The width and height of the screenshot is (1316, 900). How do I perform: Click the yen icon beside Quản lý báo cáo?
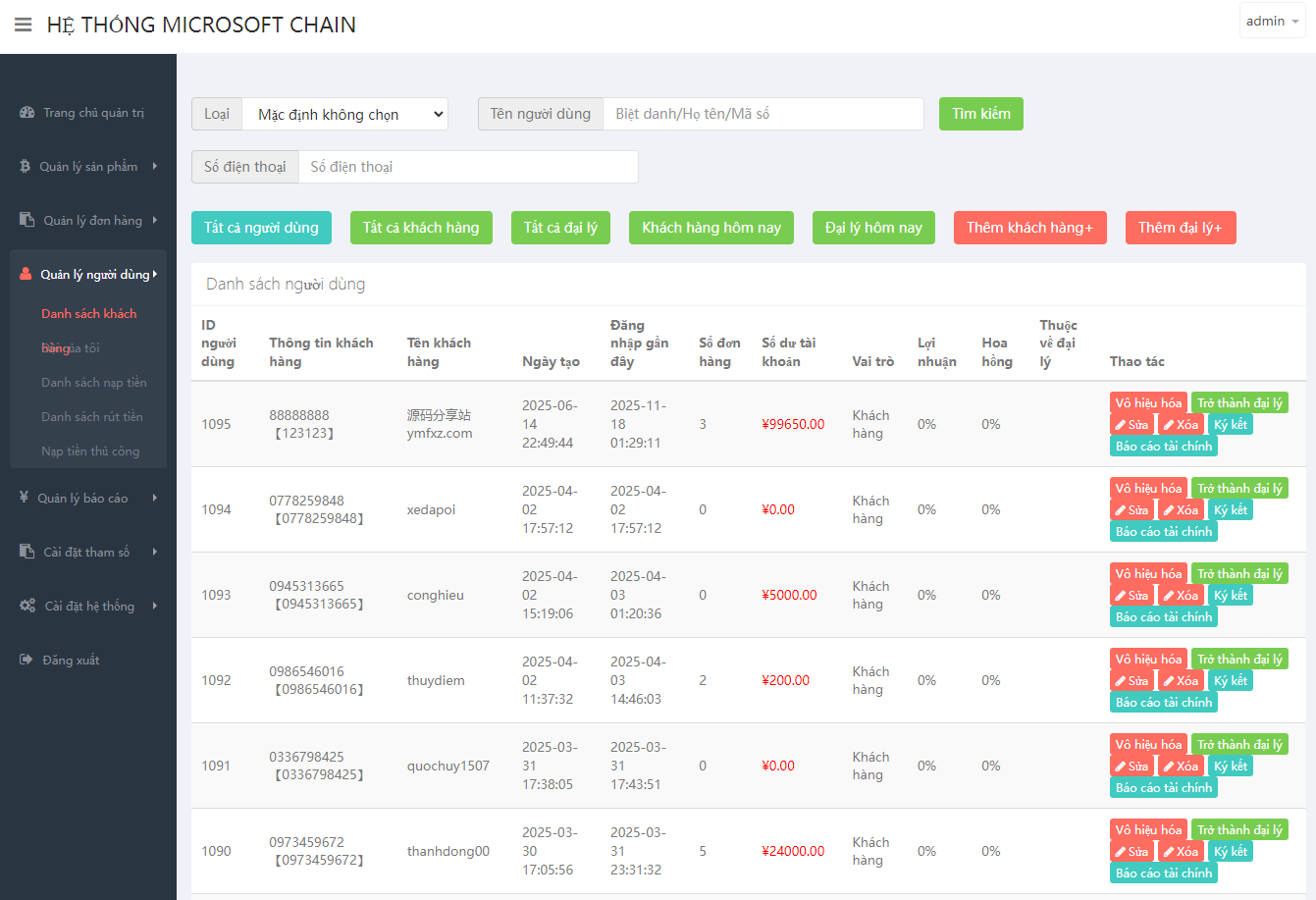tap(25, 498)
